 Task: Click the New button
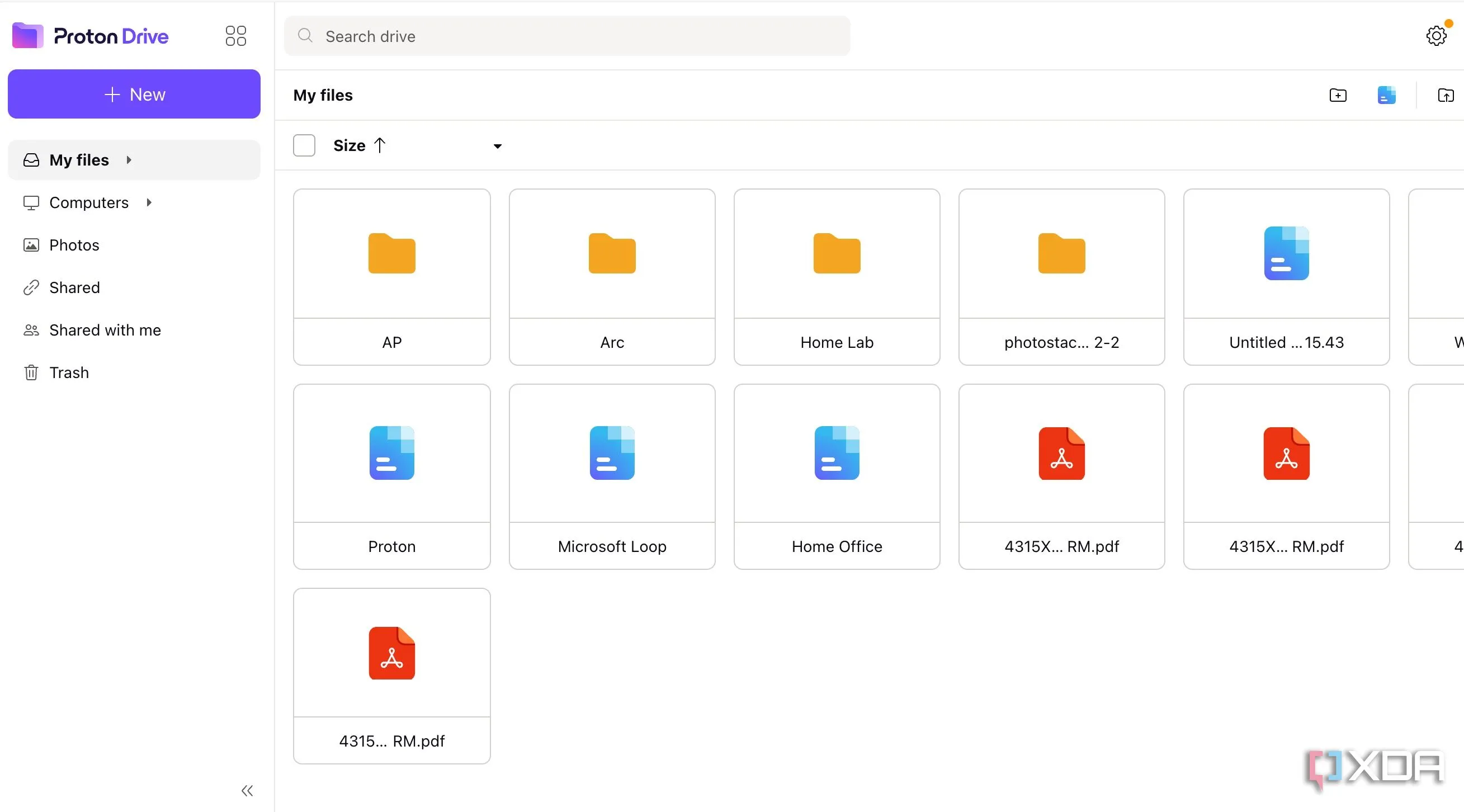(134, 94)
